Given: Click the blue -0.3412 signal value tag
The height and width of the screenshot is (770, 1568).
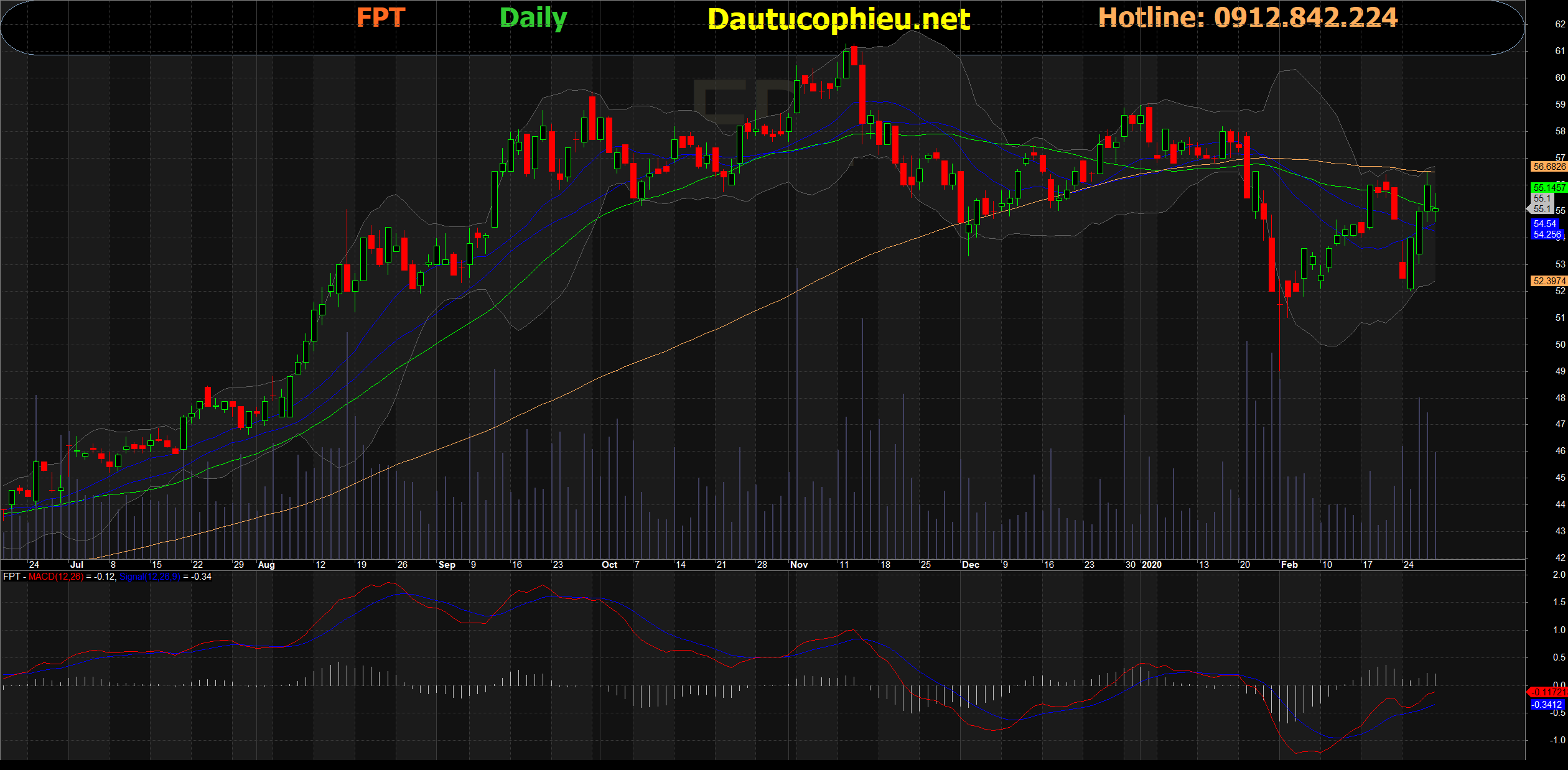Looking at the screenshot, I should coord(1547,705).
